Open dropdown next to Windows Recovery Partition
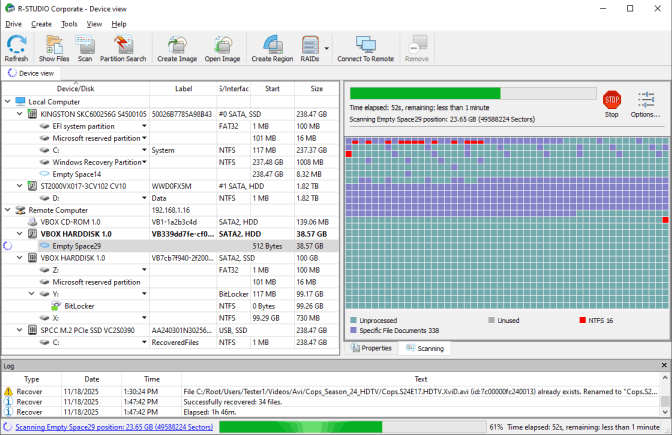This screenshot has width=672, height=435. [x=145, y=162]
